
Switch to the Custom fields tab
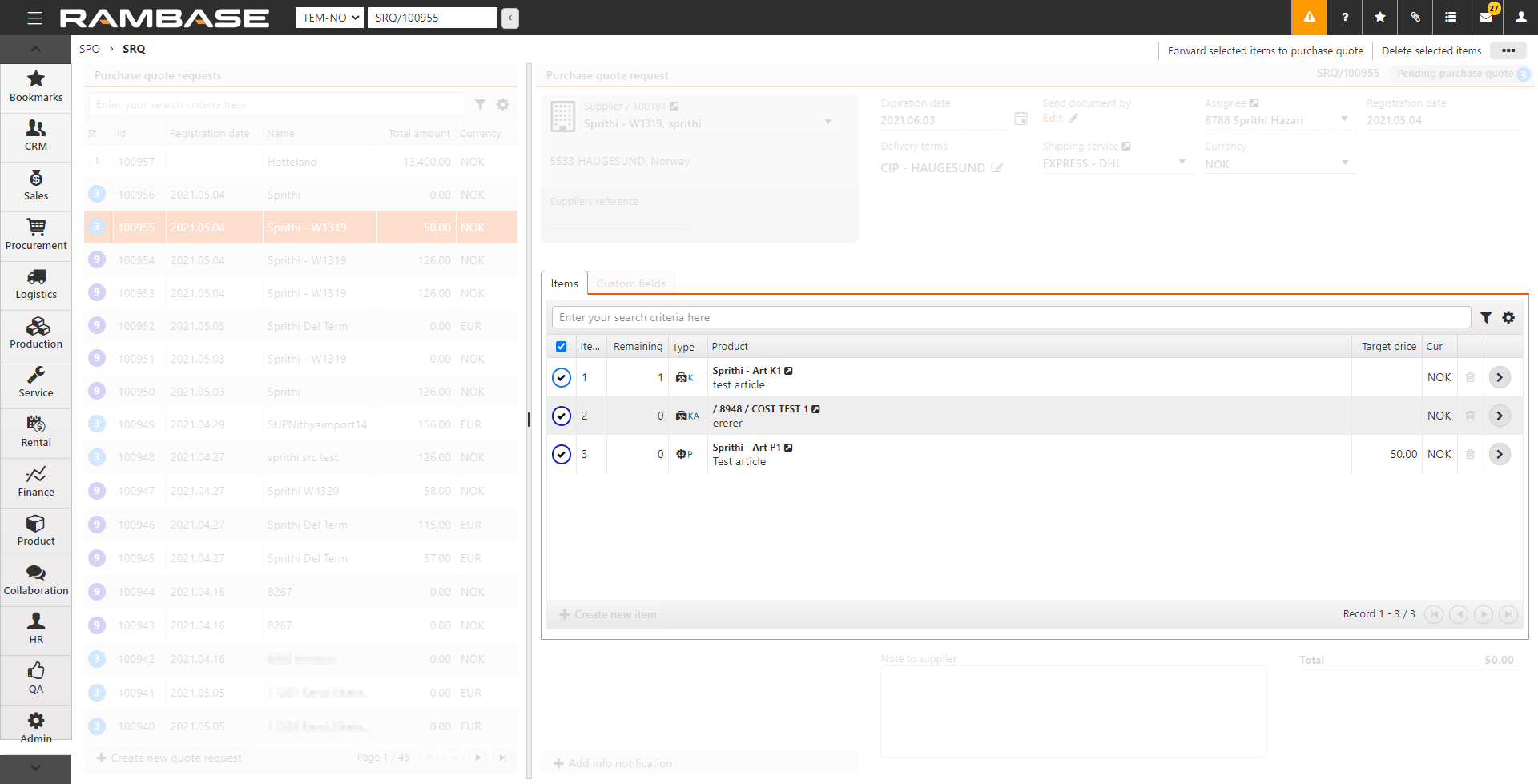pyautogui.click(x=630, y=283)
